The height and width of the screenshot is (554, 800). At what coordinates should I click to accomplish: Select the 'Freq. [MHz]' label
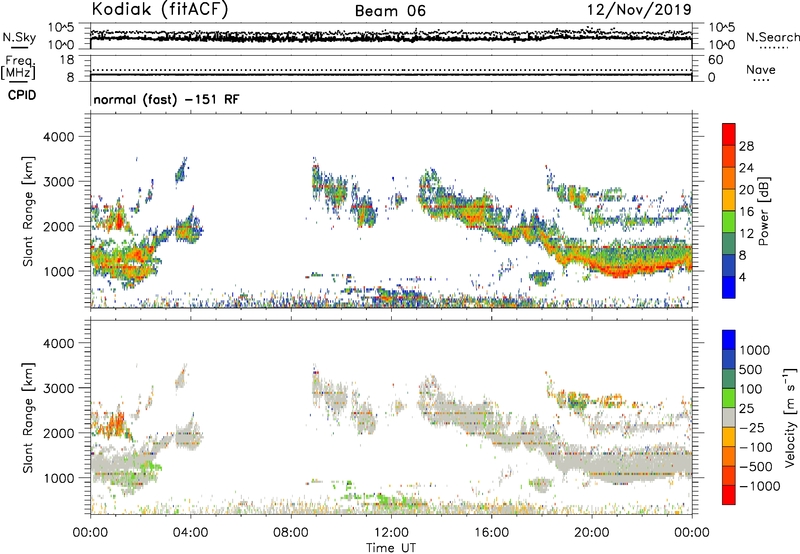click(x=18, y=67)
